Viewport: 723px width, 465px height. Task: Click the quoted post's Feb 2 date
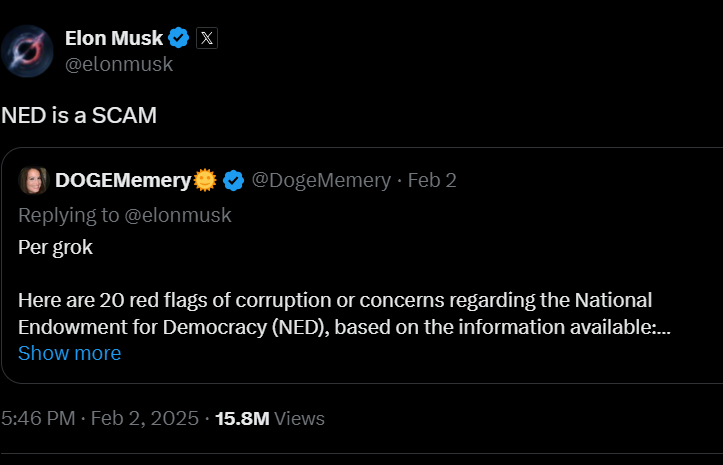(432, 181)
